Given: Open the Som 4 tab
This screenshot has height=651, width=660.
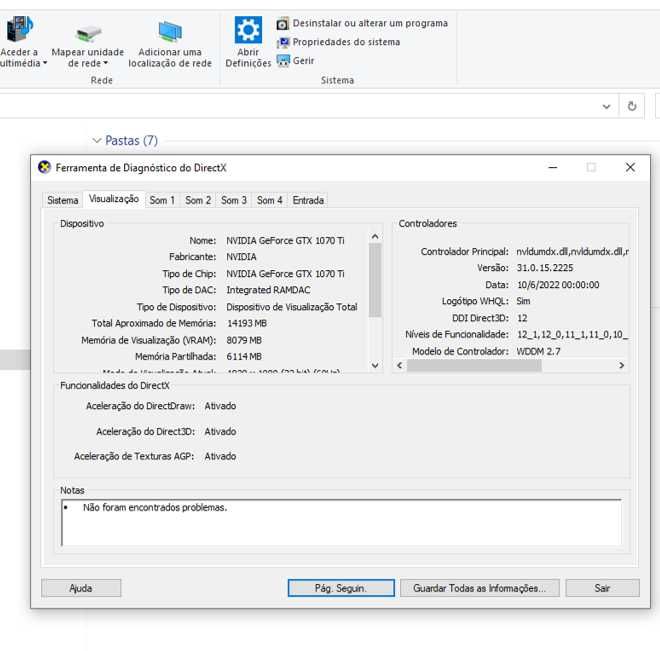Looking at the screenshot, I should (x=269, y=200).
